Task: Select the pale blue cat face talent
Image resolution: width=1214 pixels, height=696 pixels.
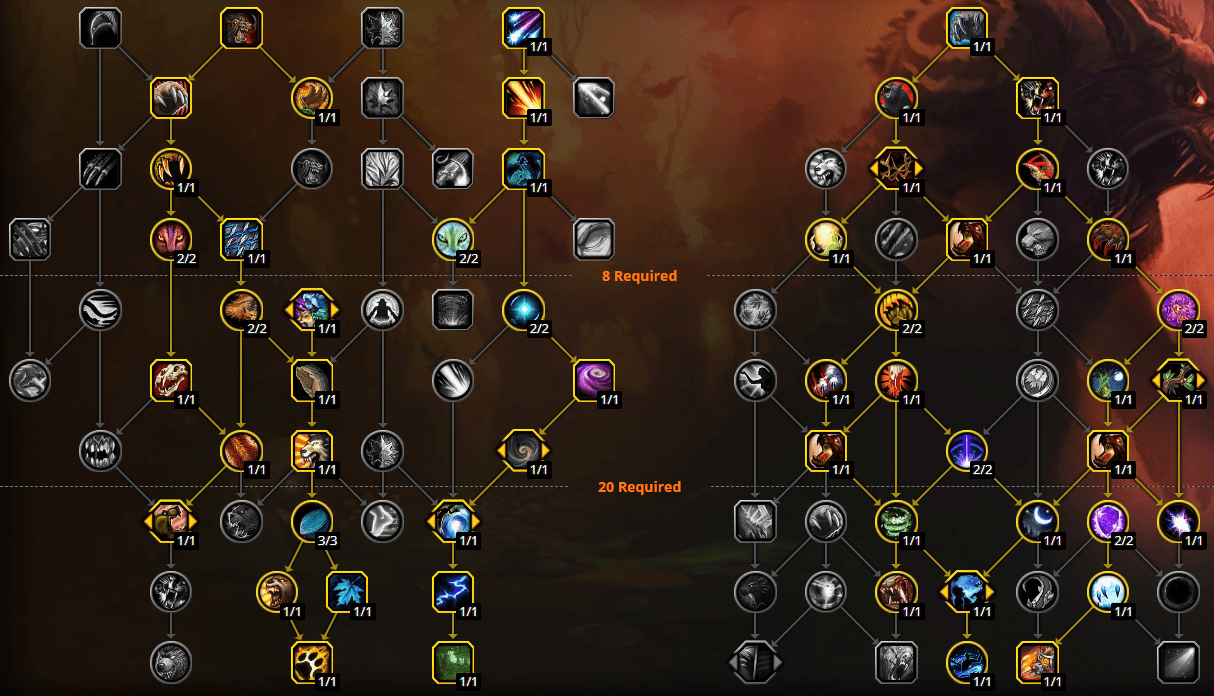Action: tap(453, 239)
